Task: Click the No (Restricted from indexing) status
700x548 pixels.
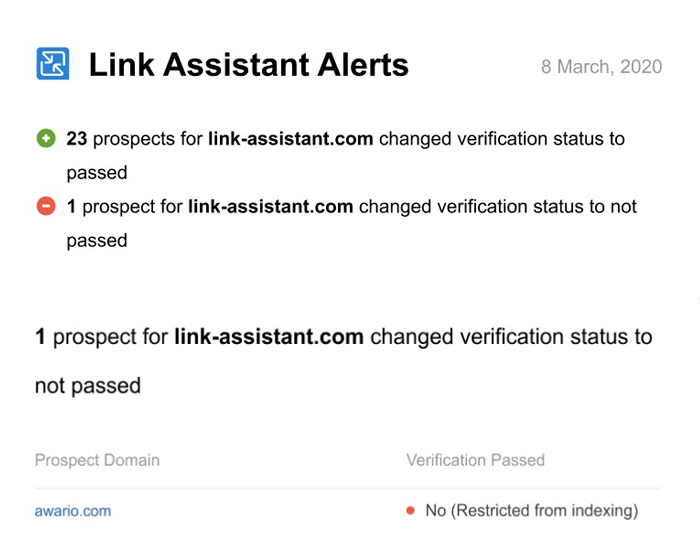Action: [532, 511]
